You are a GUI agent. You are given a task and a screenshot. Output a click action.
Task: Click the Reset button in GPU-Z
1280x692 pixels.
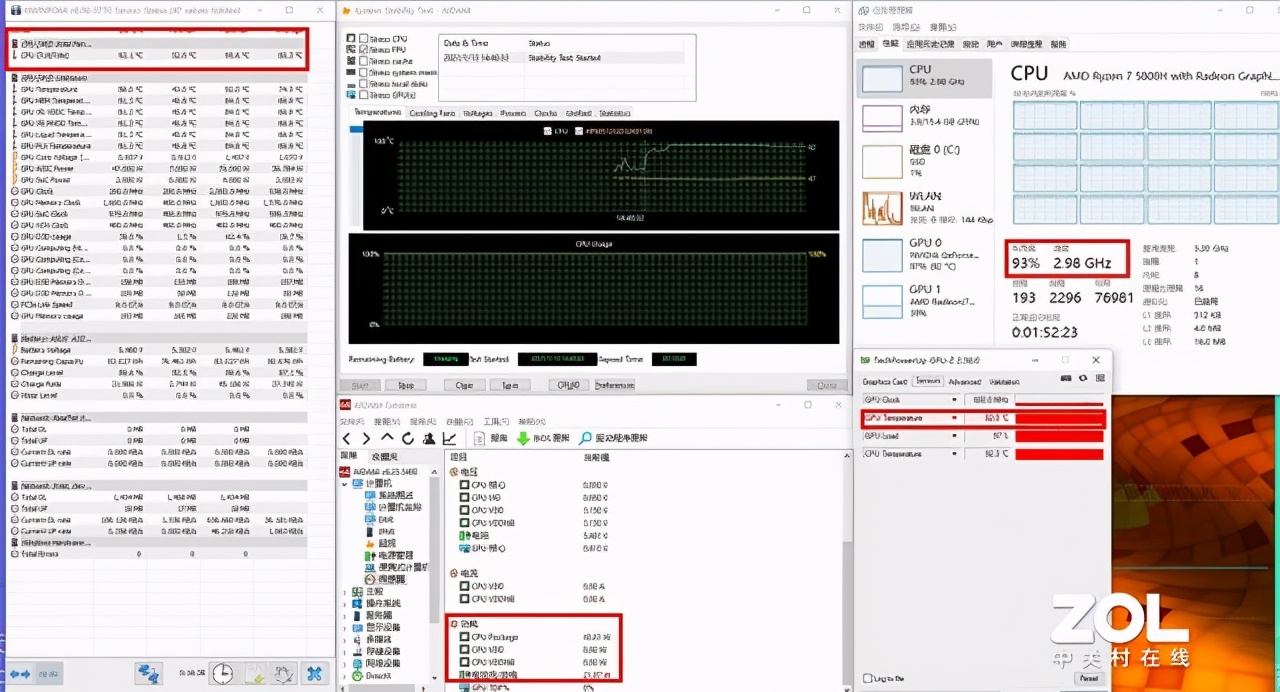pos(1089,678)
